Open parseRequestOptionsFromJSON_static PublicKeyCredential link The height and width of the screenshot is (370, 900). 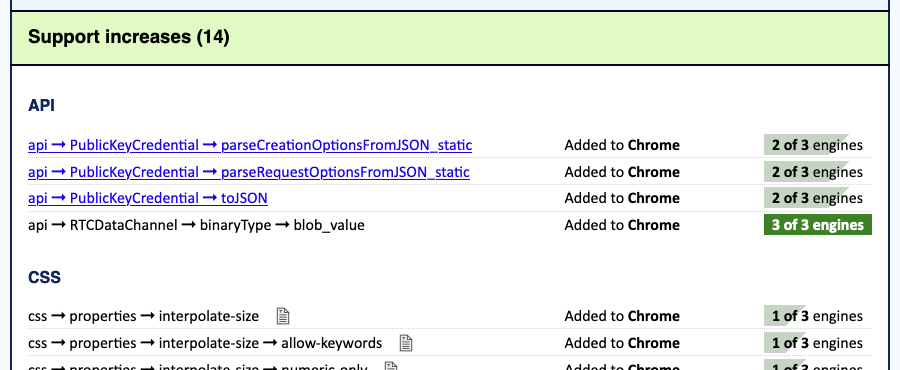(x=249, y=172)
